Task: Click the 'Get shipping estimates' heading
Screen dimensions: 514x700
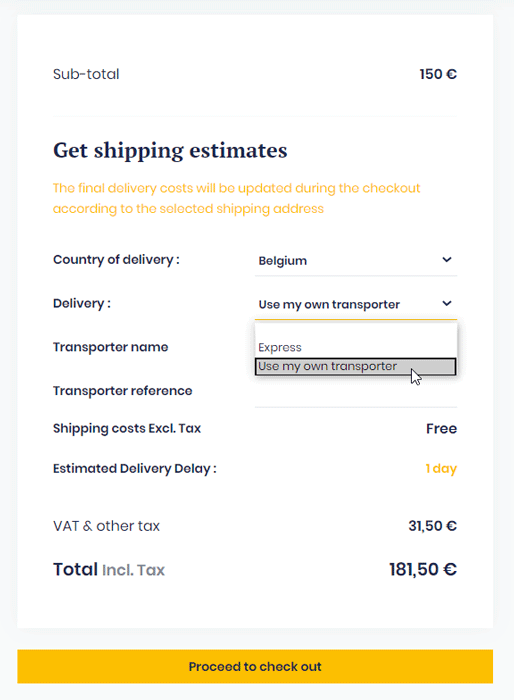Action: click(170, 150)
